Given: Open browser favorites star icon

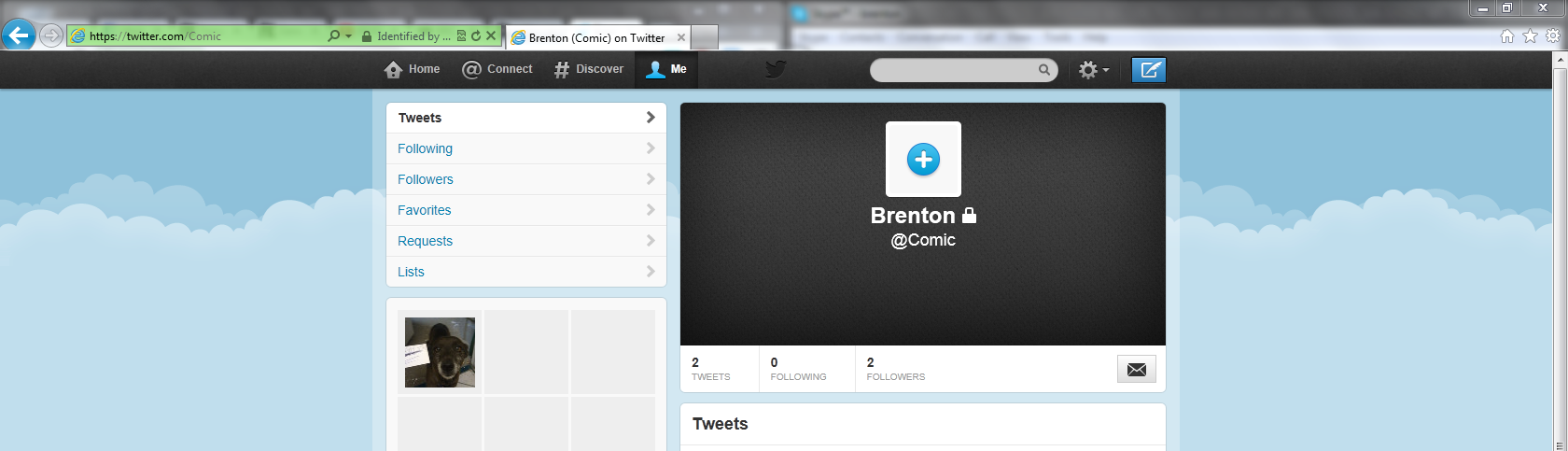Looking at the screenshot, I should point(1530,36).
